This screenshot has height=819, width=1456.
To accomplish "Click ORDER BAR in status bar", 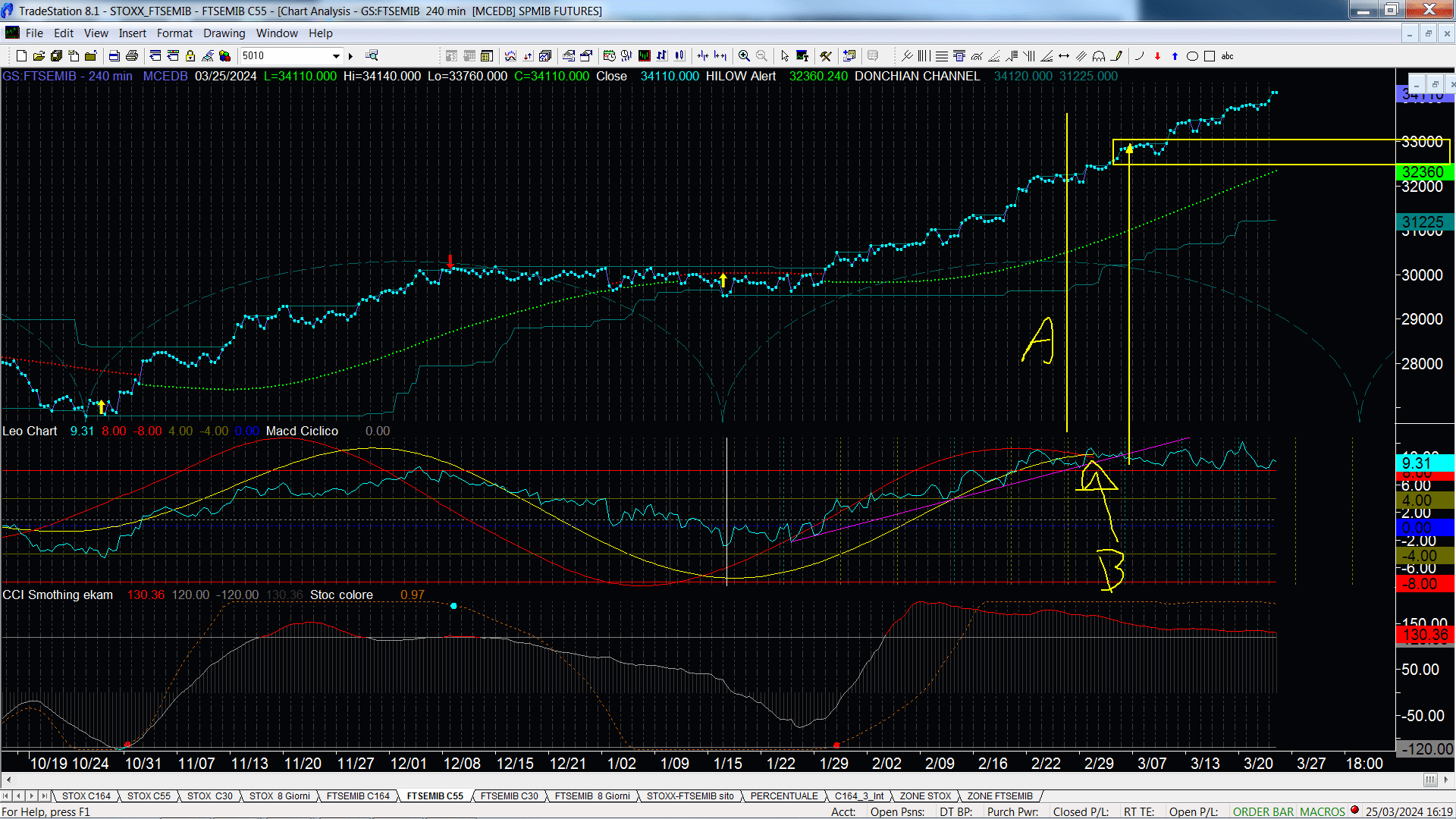I will 1263,812.
